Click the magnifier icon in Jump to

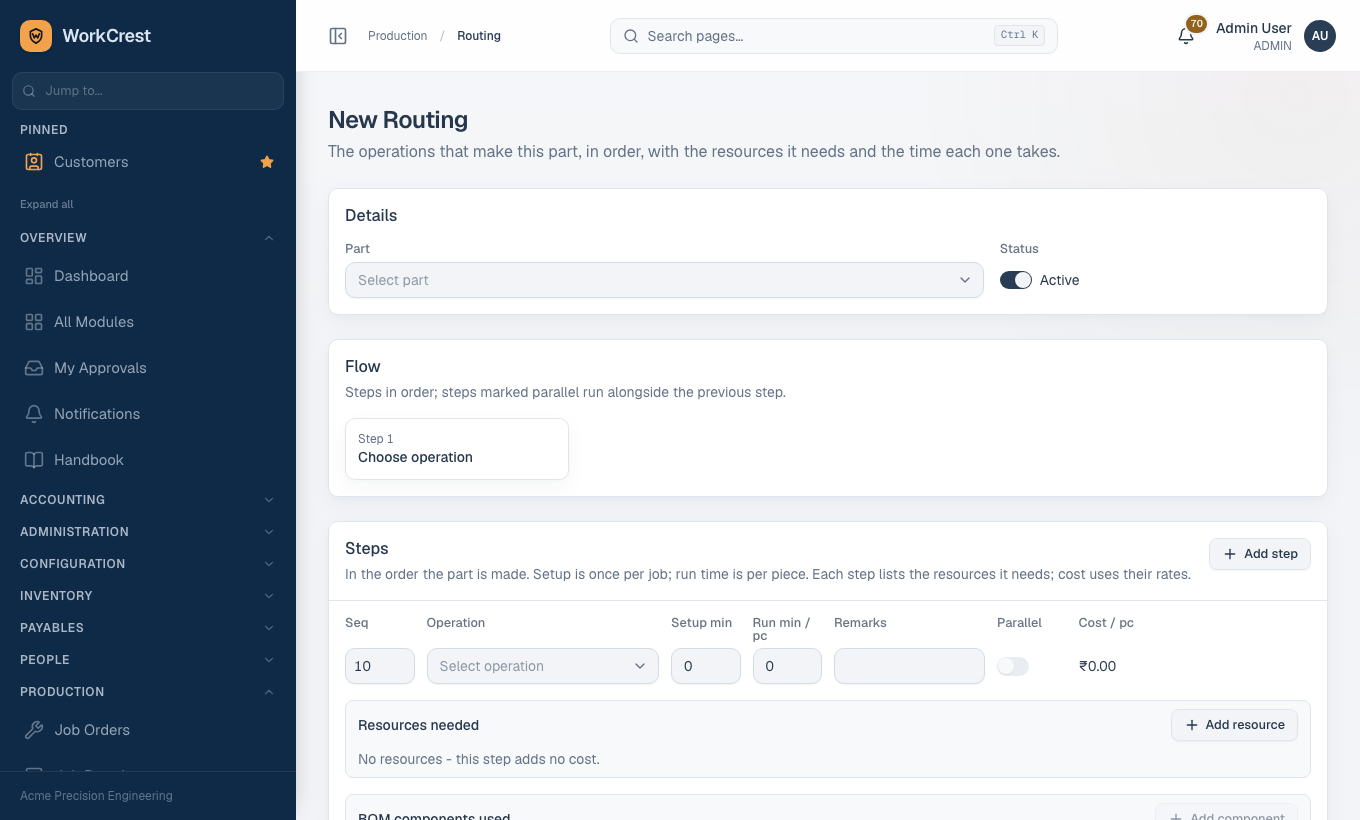(30, 91)
